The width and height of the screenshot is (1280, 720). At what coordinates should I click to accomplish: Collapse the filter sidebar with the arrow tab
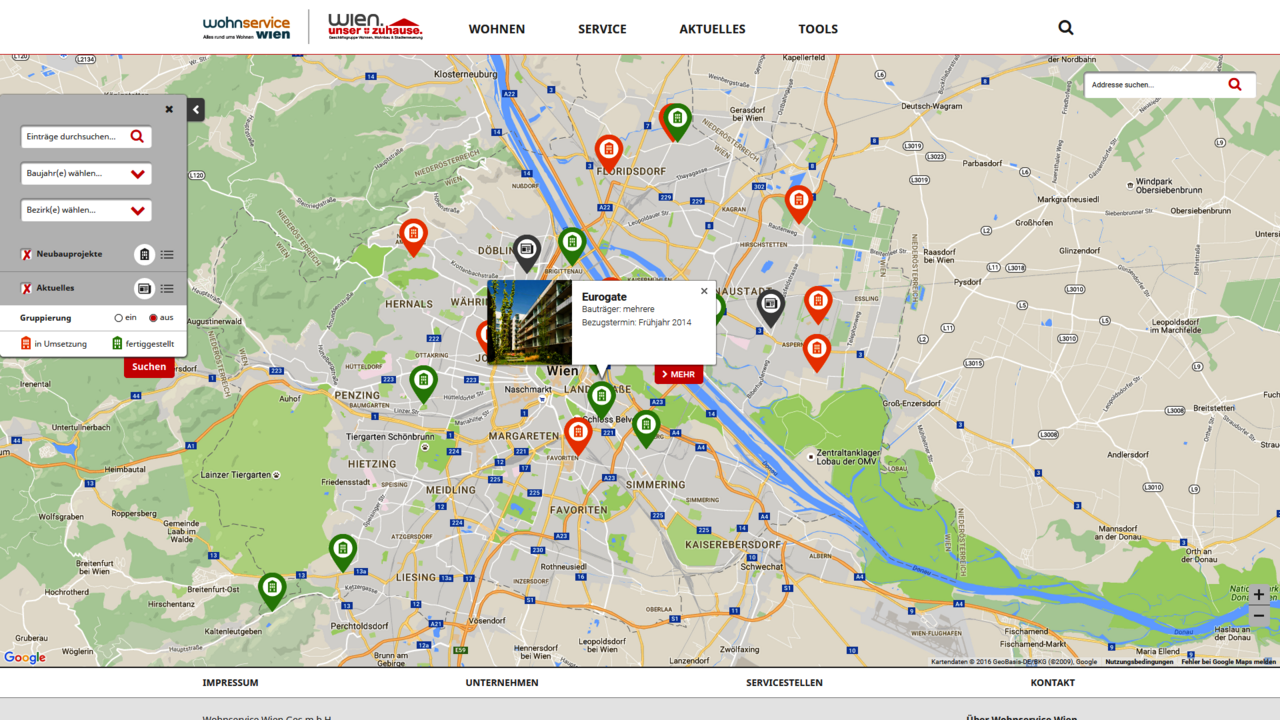(x=196, y=110)
